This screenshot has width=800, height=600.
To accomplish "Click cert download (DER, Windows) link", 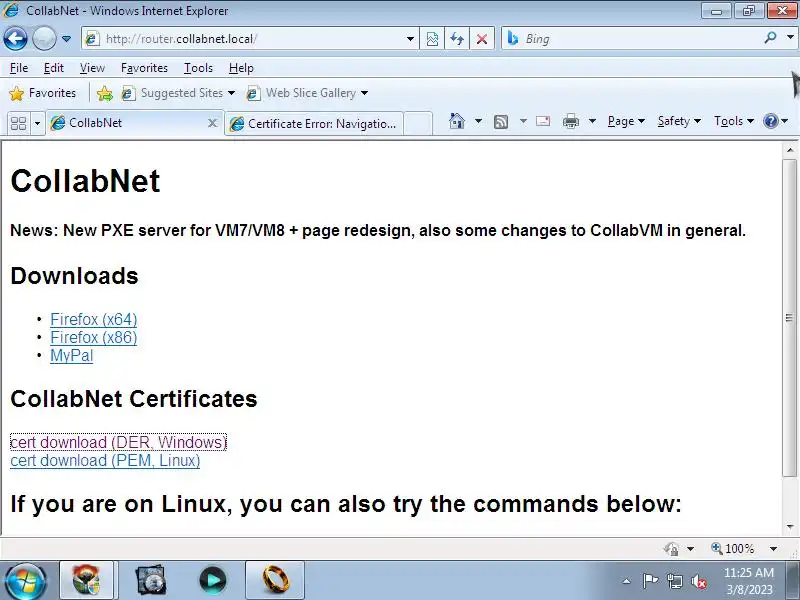I will [118, 442].
